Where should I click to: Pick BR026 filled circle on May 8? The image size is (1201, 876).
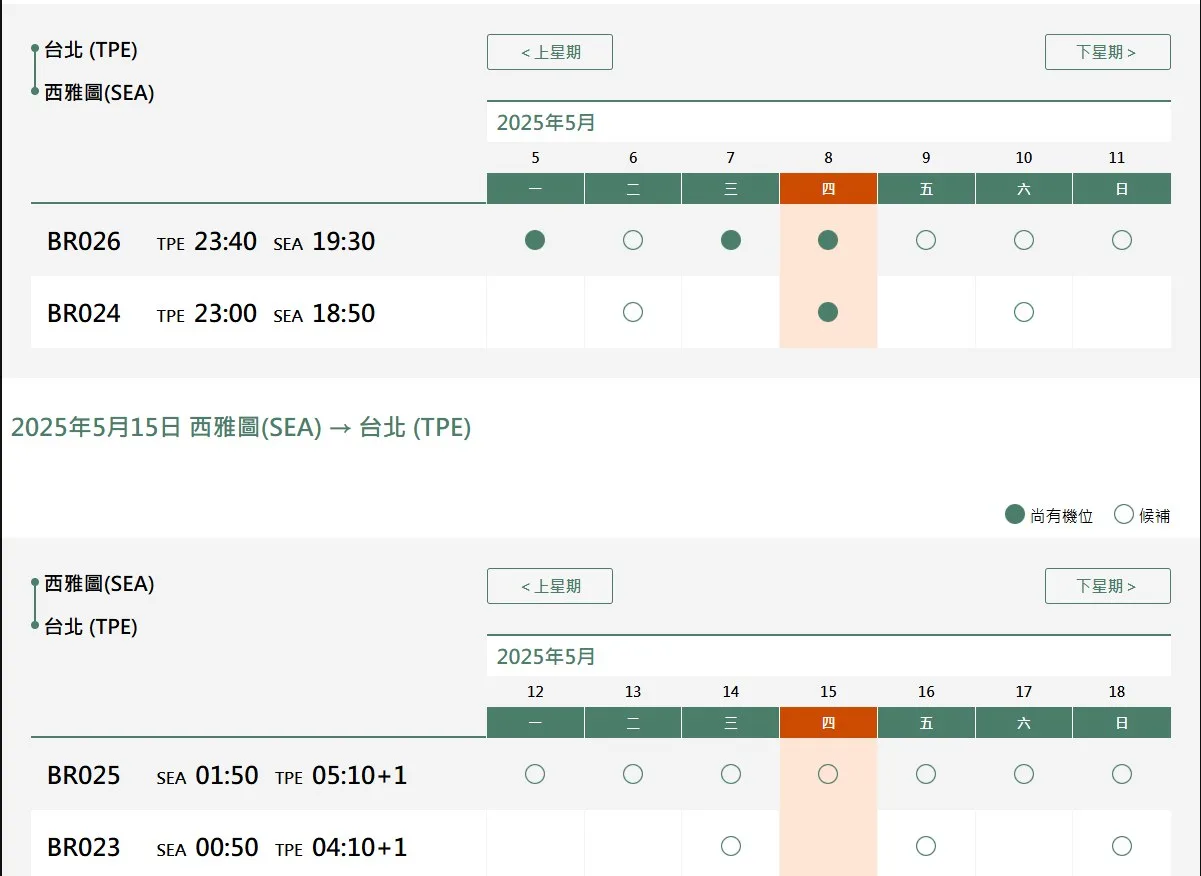click(828, 240)
